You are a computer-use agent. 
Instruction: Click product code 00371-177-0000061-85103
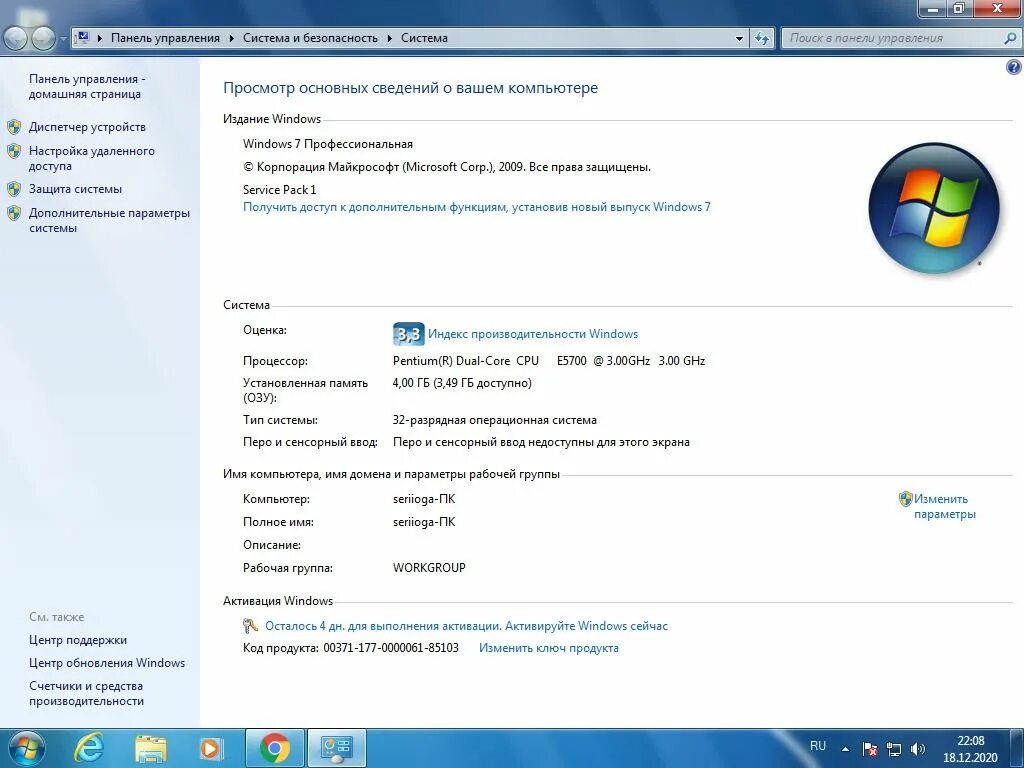(391, 648)
